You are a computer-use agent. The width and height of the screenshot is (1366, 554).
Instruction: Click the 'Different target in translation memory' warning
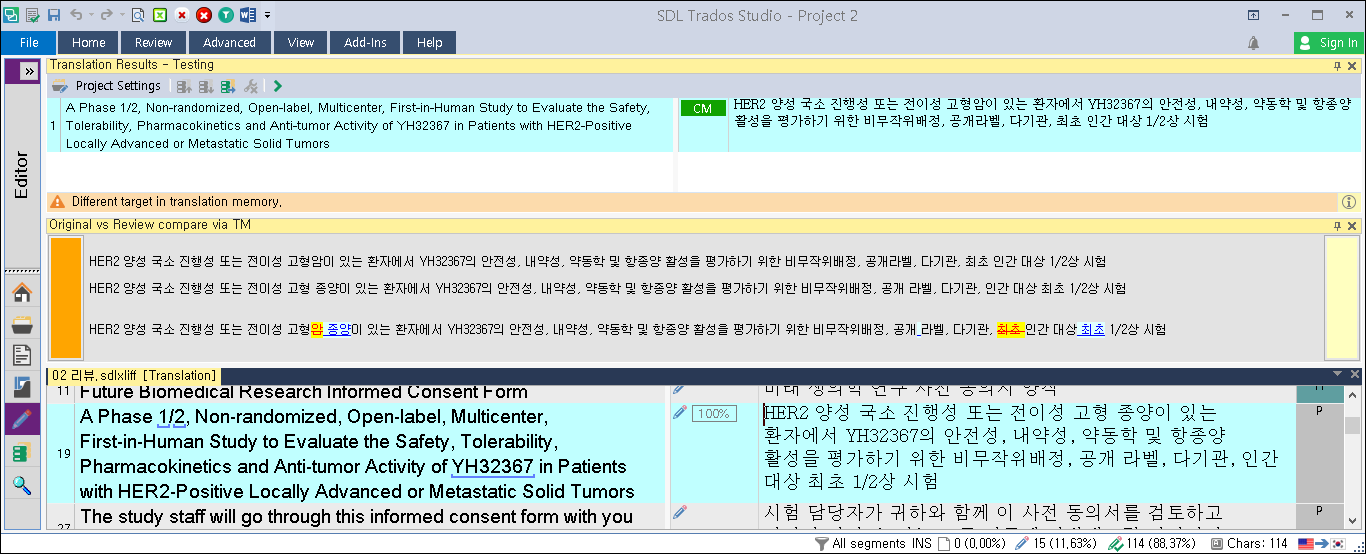pos(176,202)
